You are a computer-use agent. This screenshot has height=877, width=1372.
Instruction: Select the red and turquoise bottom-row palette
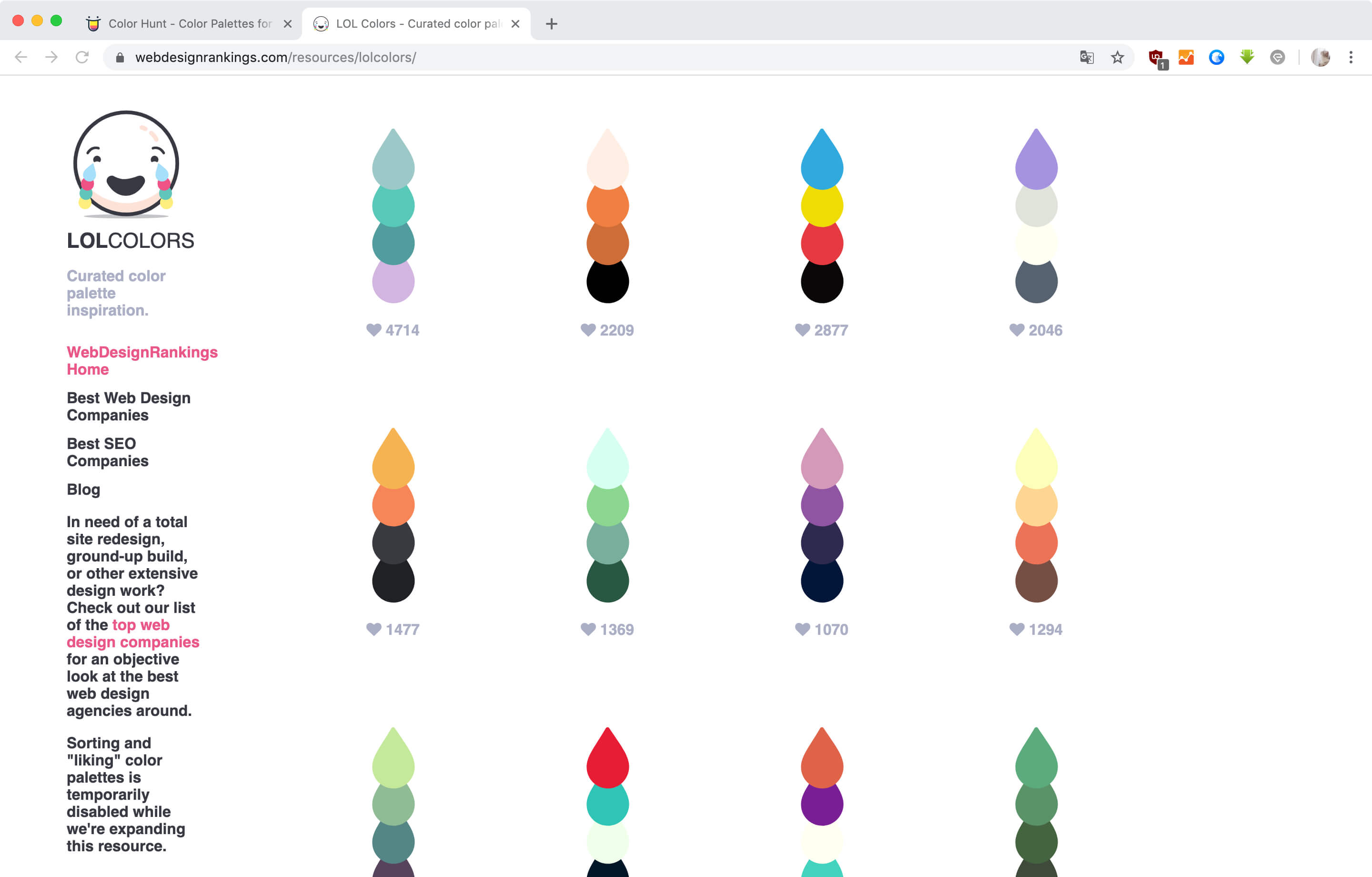tap(607, 802)
